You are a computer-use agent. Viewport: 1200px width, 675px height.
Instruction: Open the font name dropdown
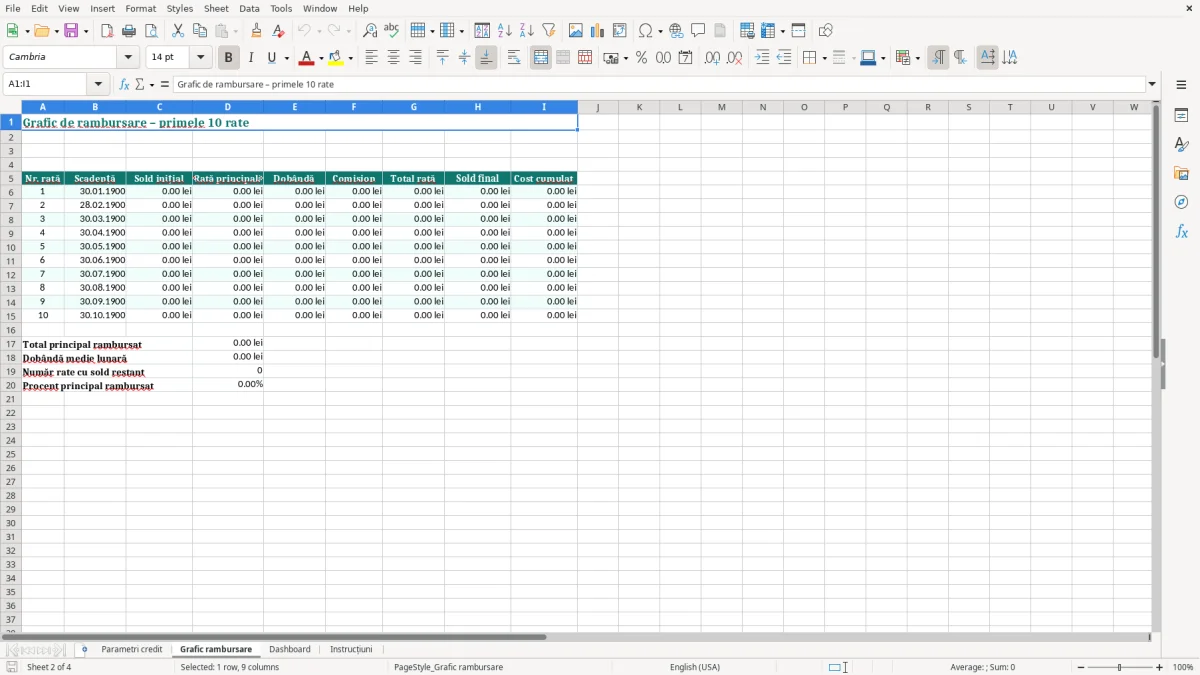click(x=128, y=58)
